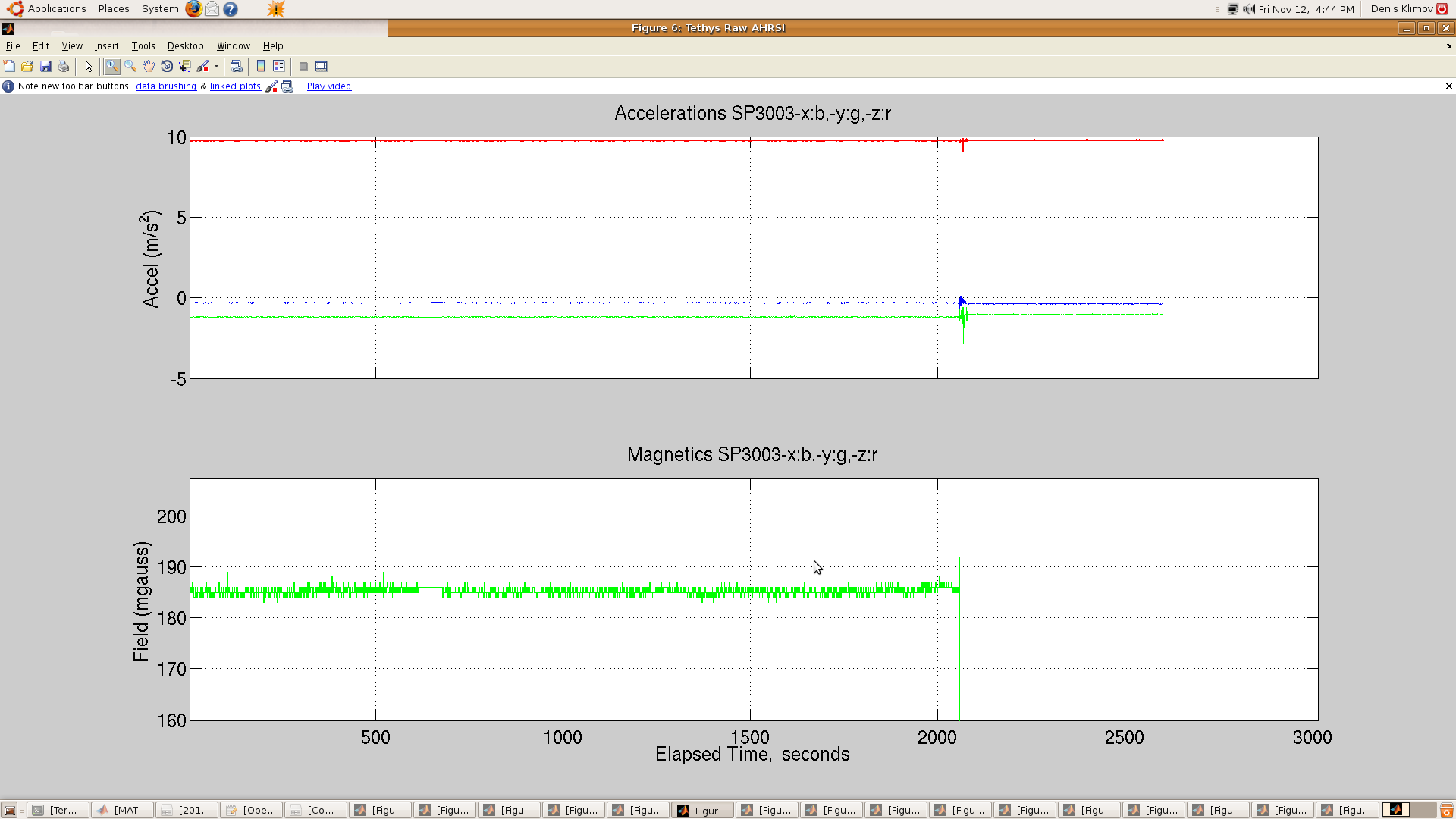1456x819 pixels.
Task: Launch Firefox from the top panel
Action: tap(194, 9)
